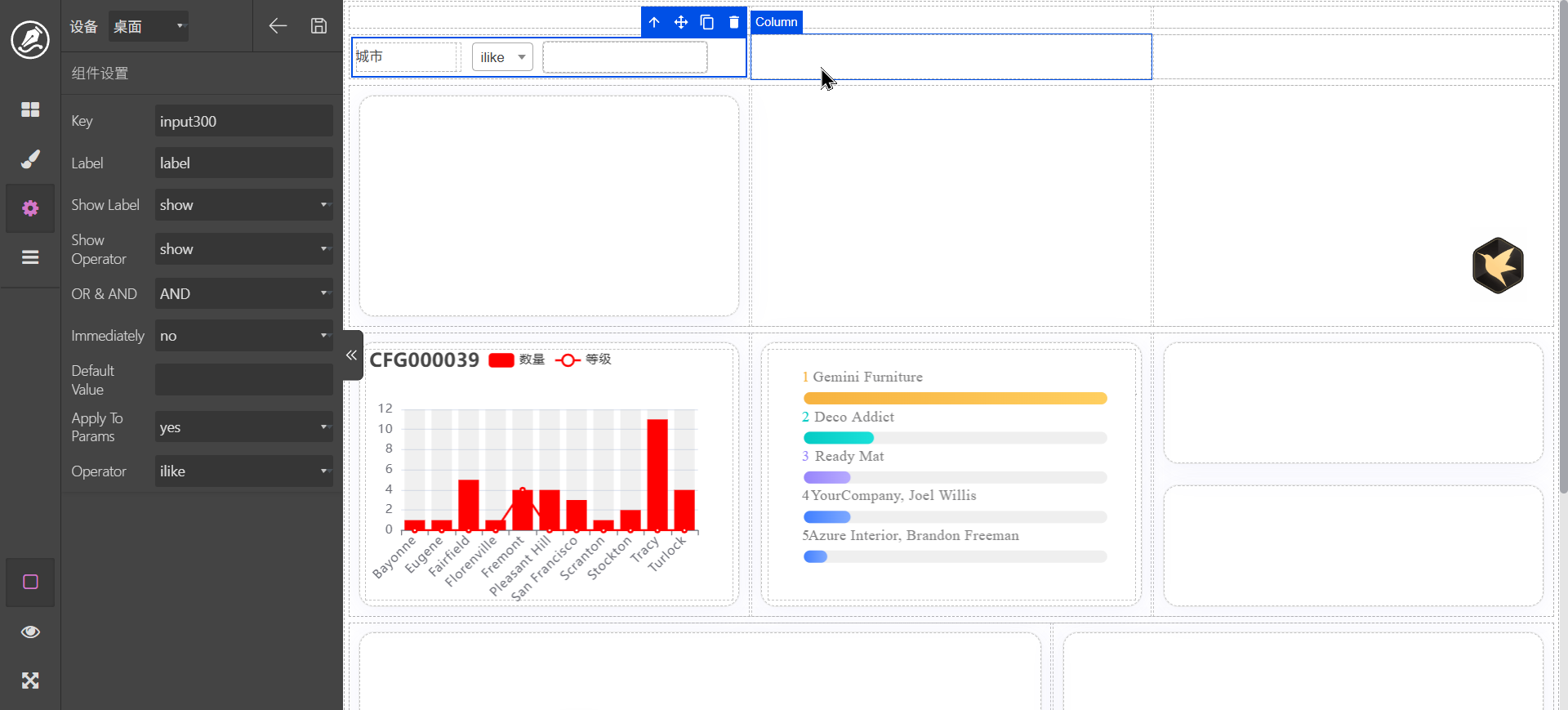Viewport: 1568px width, 710px height.
Task: Open the OR & AND dropdown
Action: (243, 294)
